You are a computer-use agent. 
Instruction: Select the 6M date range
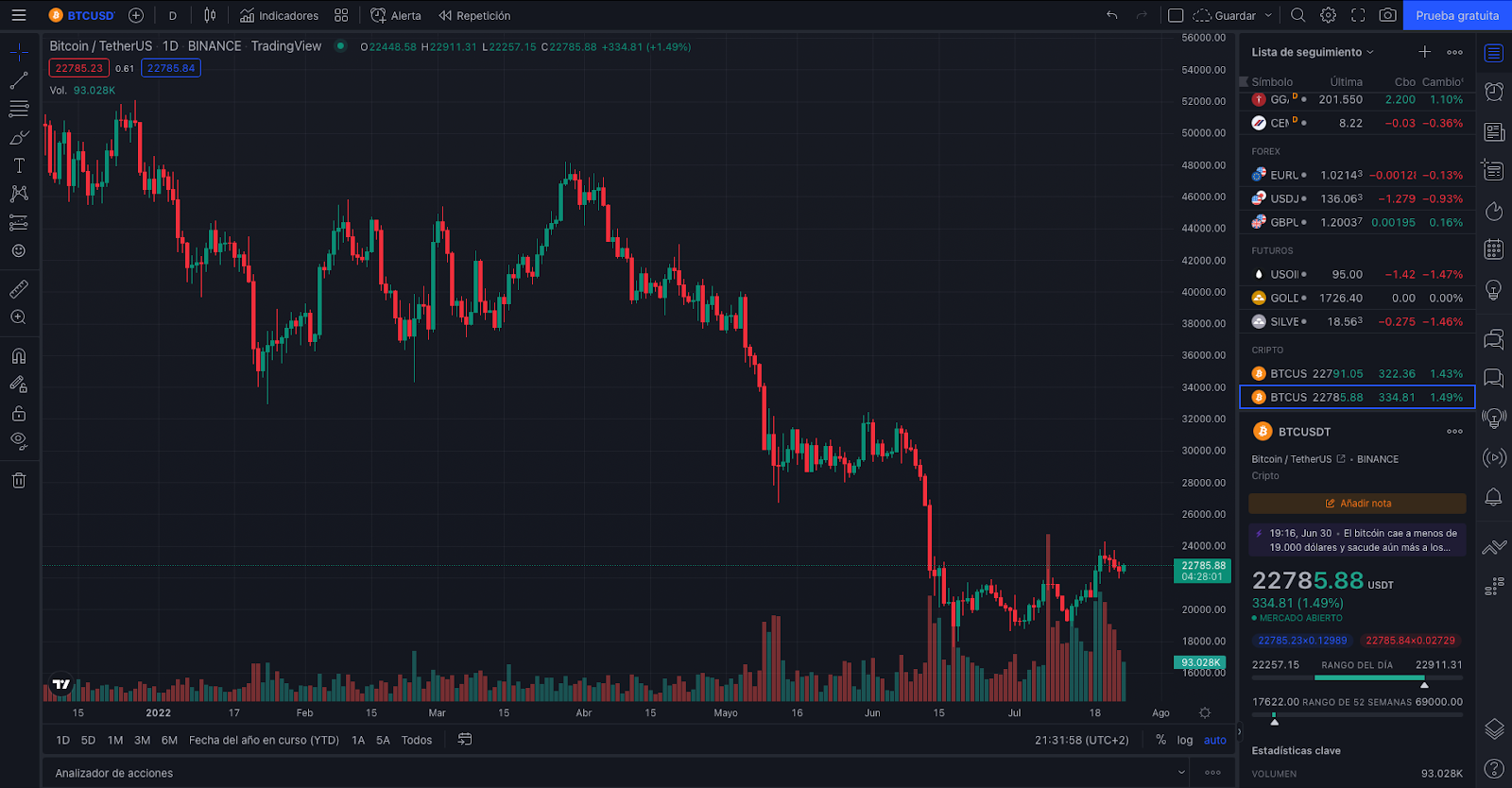coord(170,740)
